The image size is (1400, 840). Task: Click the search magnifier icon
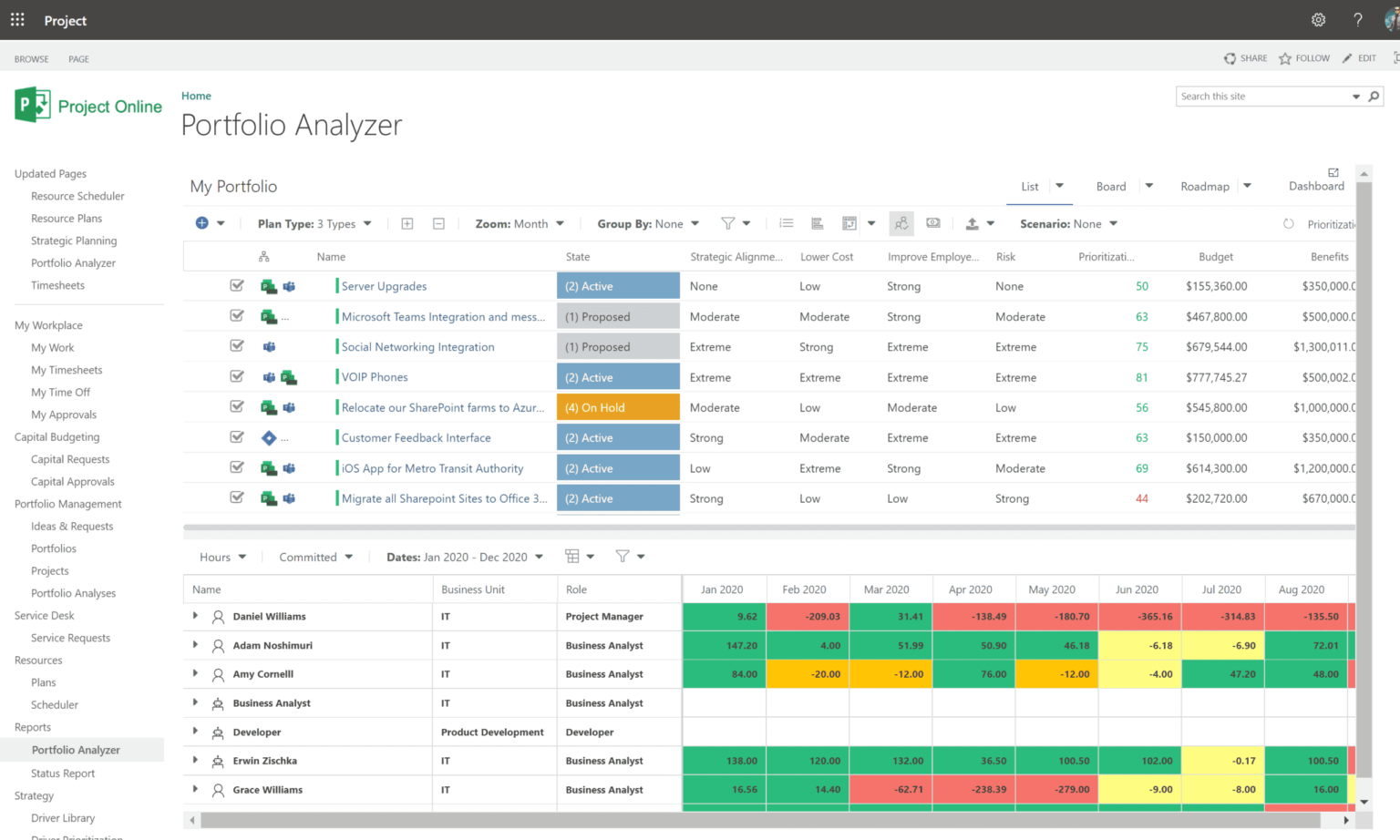pos(1374,96)
